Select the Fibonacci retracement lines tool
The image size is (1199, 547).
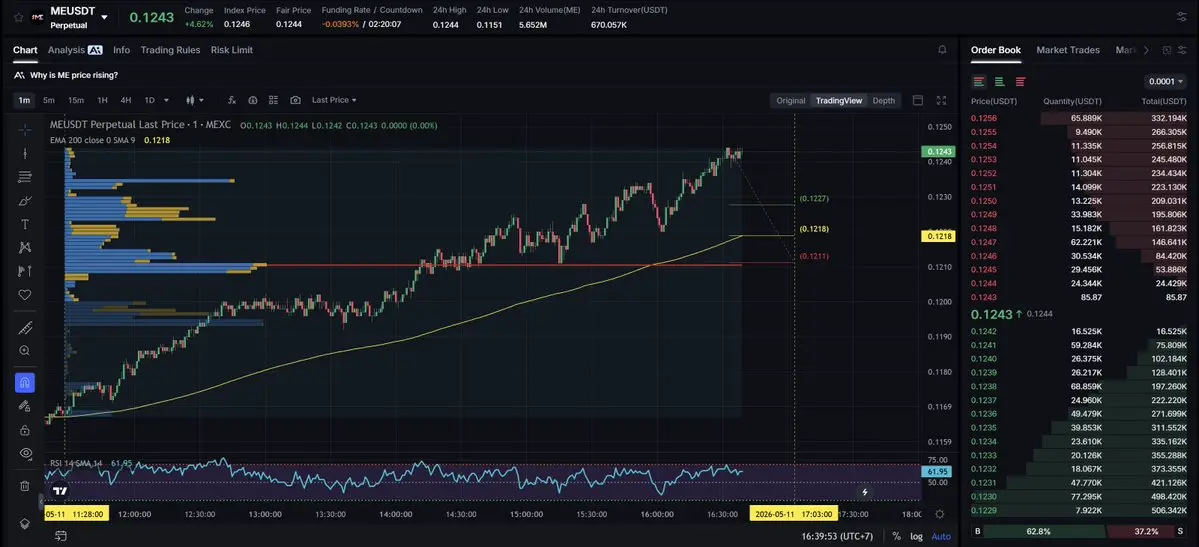pos(24,177)
